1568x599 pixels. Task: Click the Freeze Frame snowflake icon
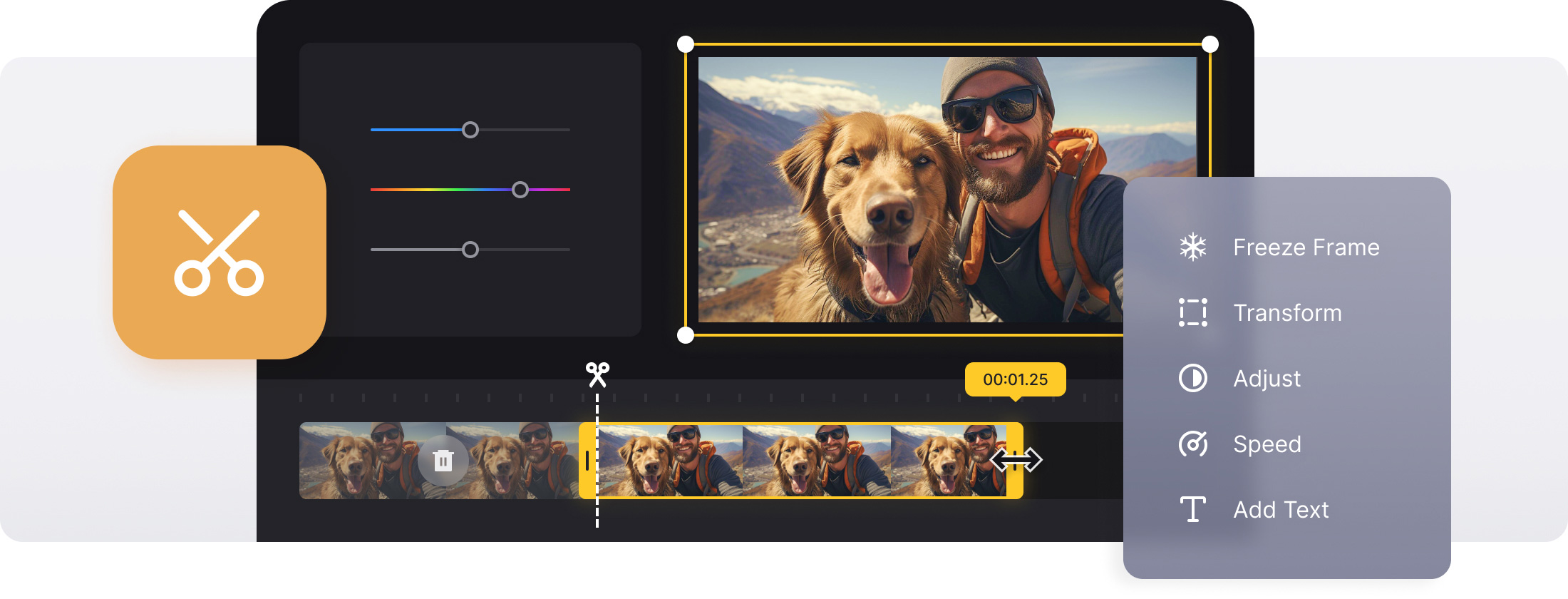[x=1192, y=247]
